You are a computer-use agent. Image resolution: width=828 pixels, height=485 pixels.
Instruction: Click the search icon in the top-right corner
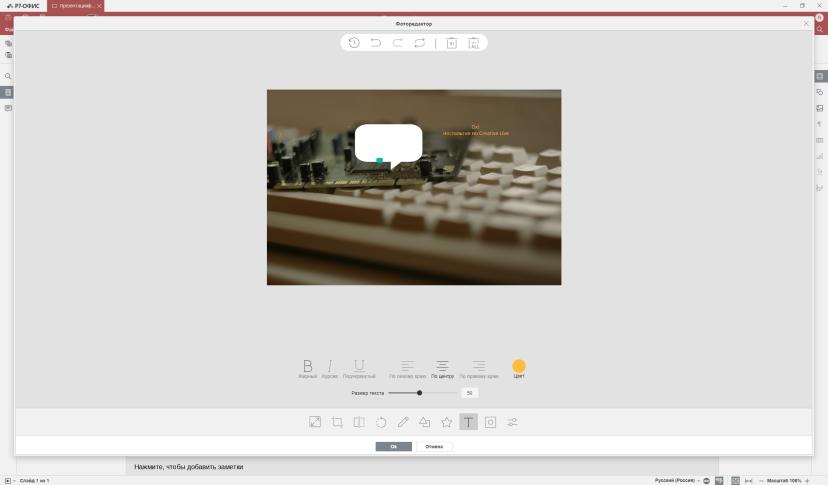[820, 29]
